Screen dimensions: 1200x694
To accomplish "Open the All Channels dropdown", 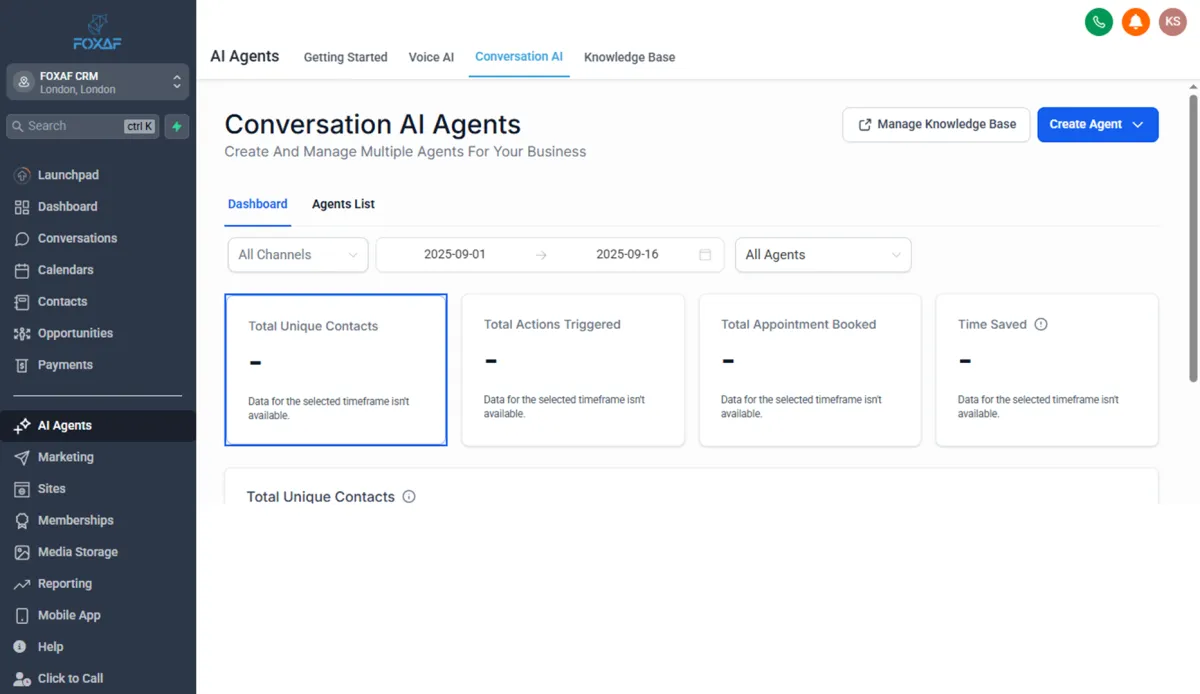I will point(298,255).
